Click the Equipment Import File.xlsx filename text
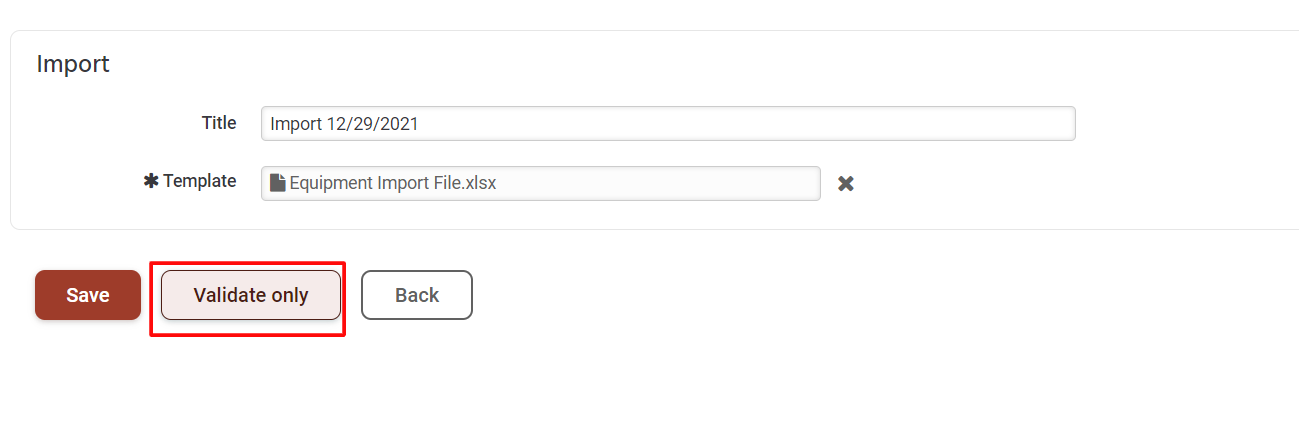Viewport: 1299px width, 428px height. point(393,183)
